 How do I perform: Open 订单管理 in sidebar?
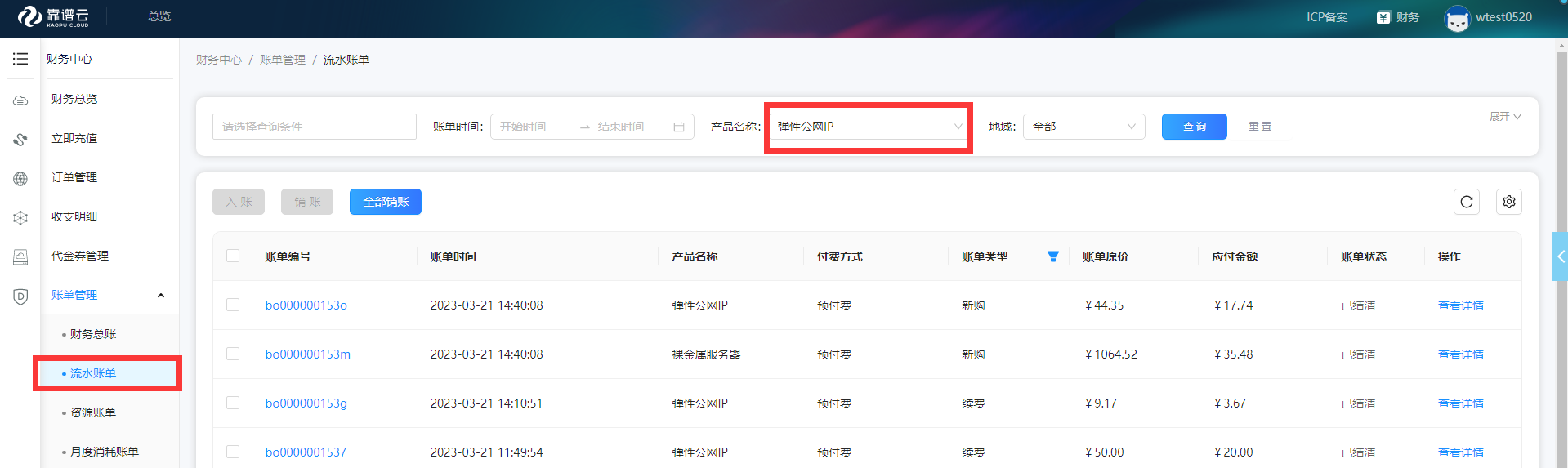(x=74, y=177)
